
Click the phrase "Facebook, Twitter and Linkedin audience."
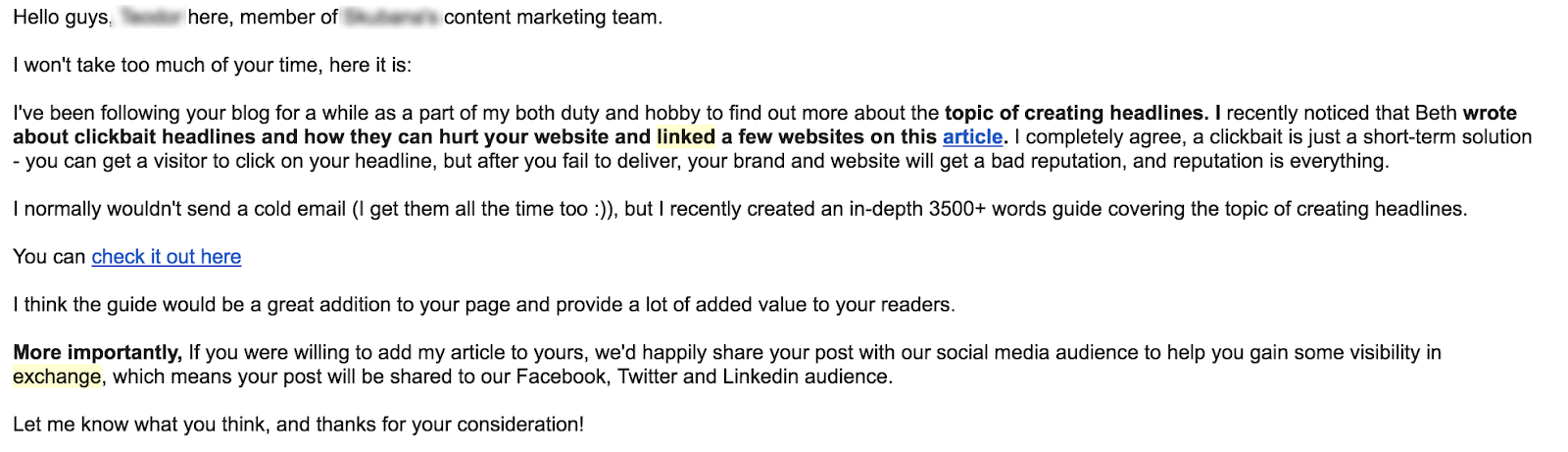point(705,377)
